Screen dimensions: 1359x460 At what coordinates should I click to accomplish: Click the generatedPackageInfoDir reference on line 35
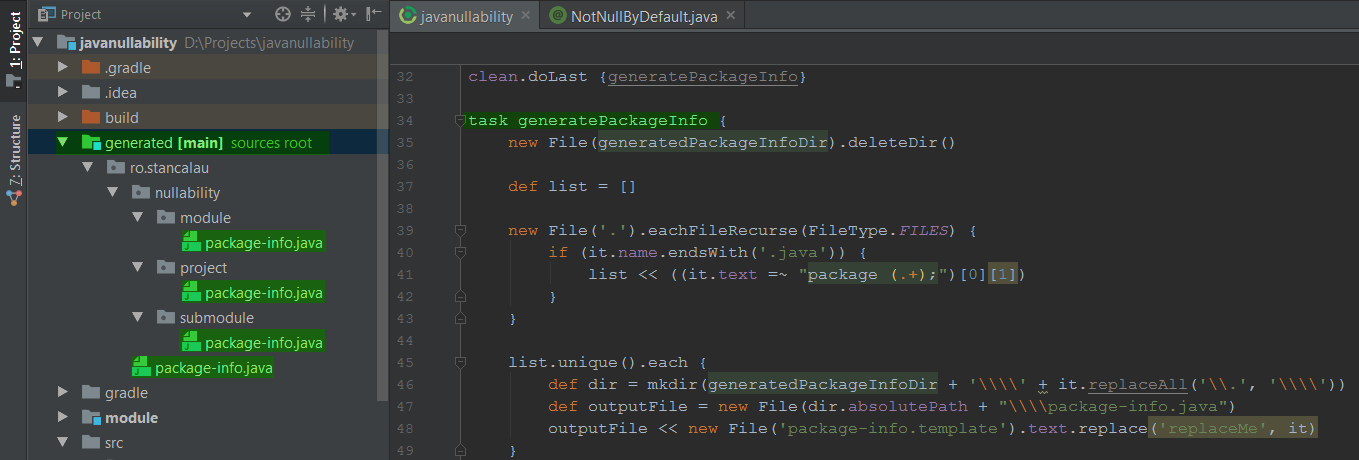point(713,142)
